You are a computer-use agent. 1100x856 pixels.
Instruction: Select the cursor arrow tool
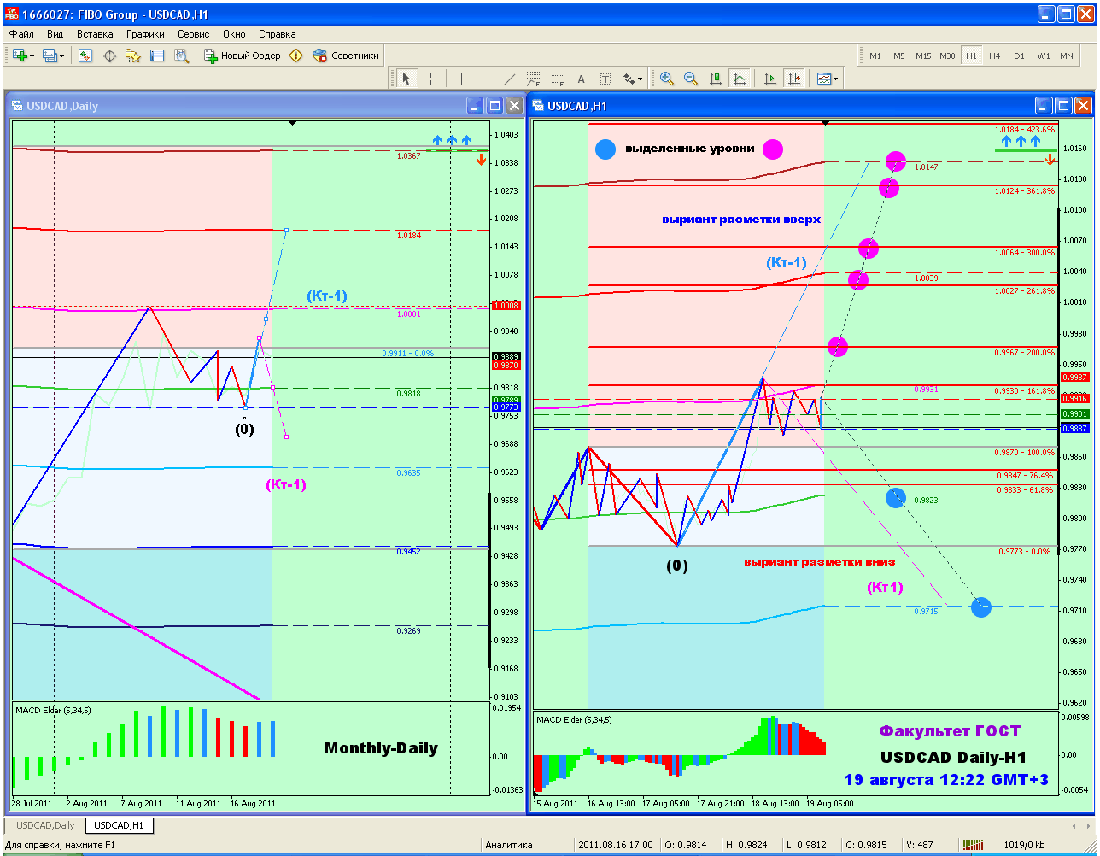coord(406,79)
